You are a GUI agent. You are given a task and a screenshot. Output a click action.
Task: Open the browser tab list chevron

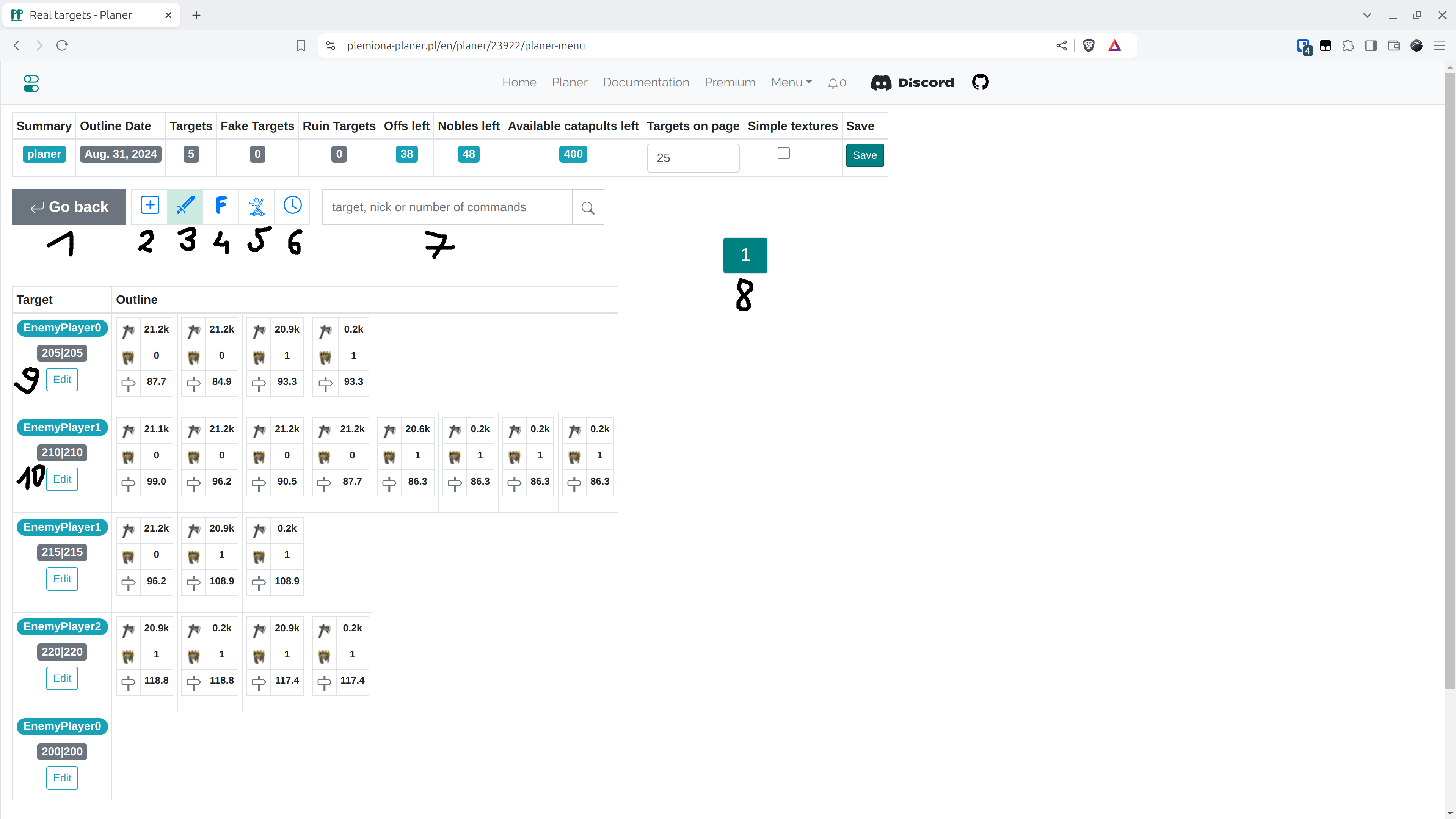[x=1367, y=15]
